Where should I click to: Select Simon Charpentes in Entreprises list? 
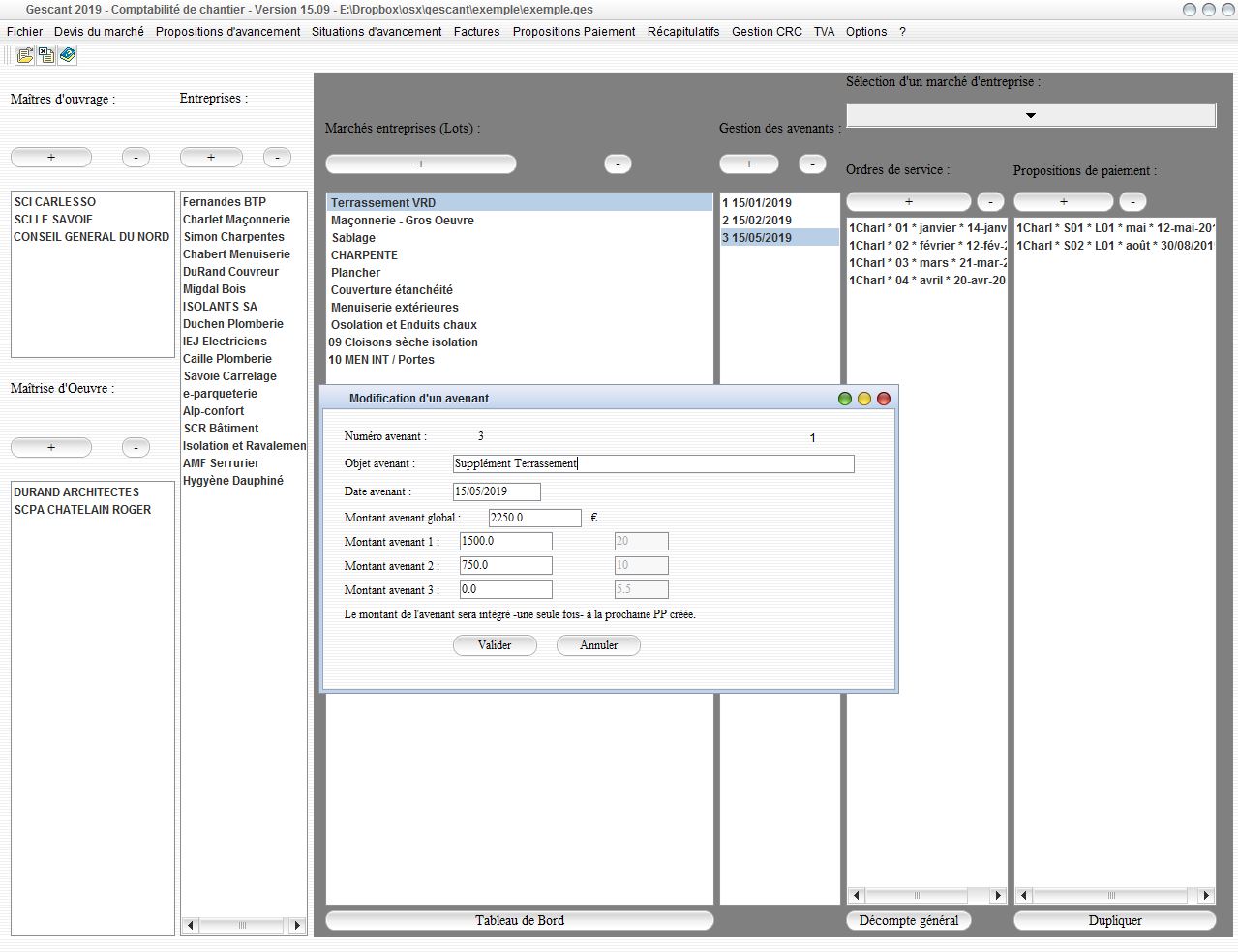[x=234, y=237]
